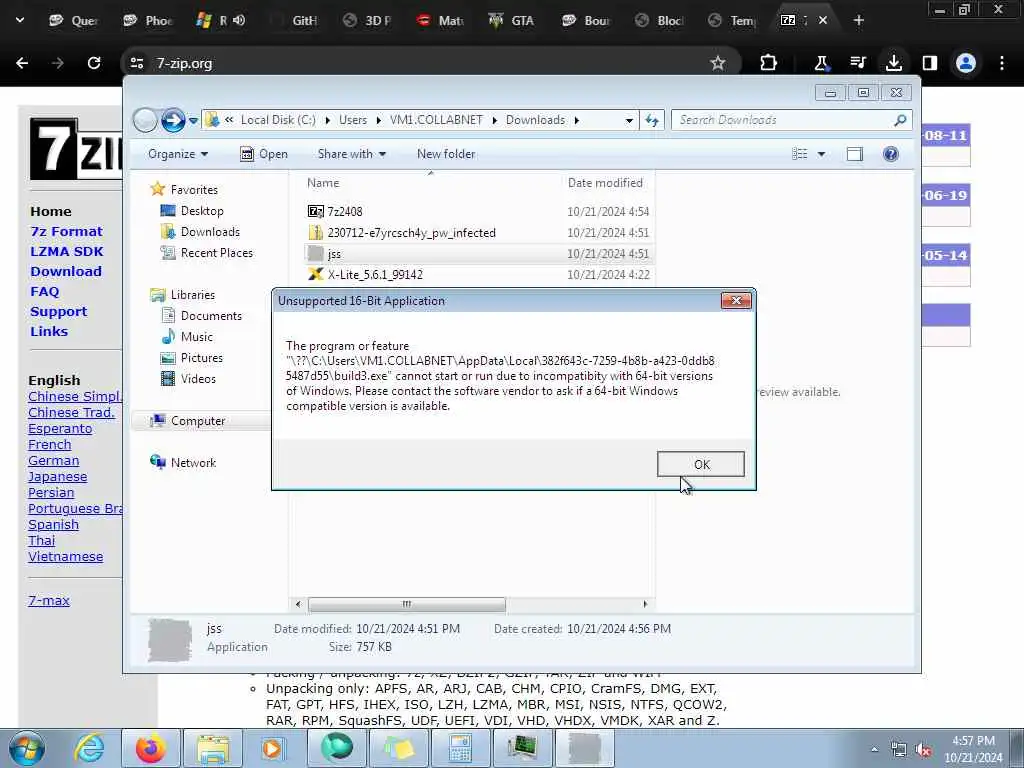Screen dimensions: 1024x768
Task: Open the LZMA SDK link
Action: (x=67, y=251)
